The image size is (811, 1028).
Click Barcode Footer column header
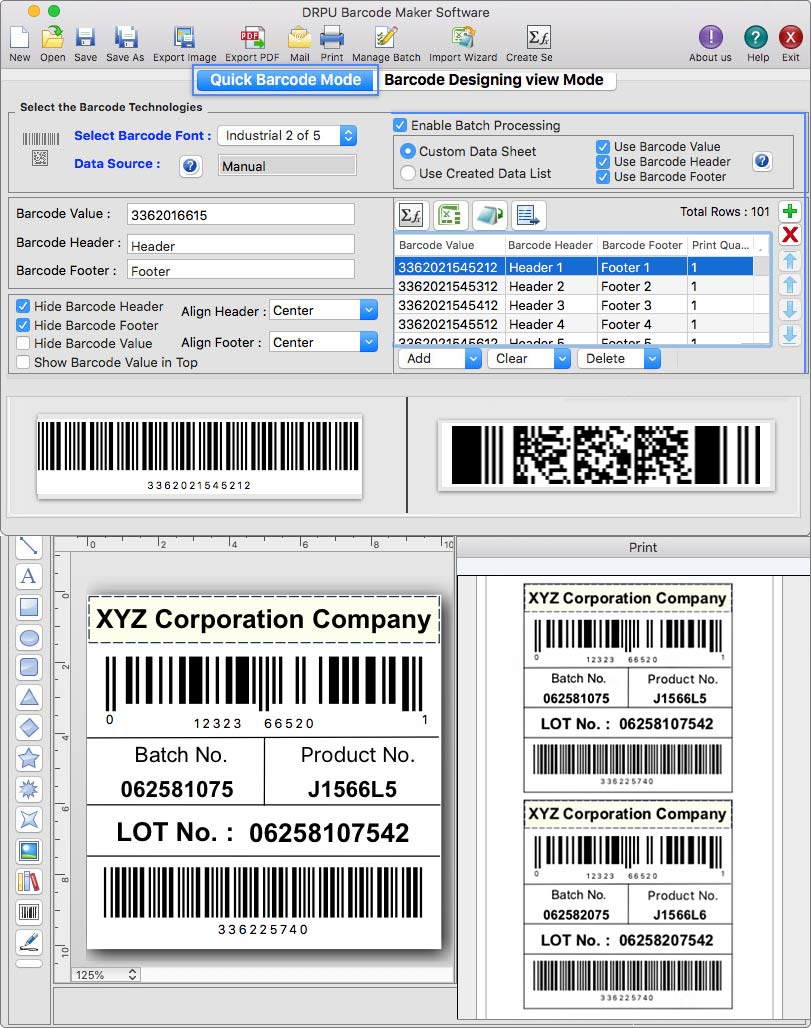pos(642,245)
